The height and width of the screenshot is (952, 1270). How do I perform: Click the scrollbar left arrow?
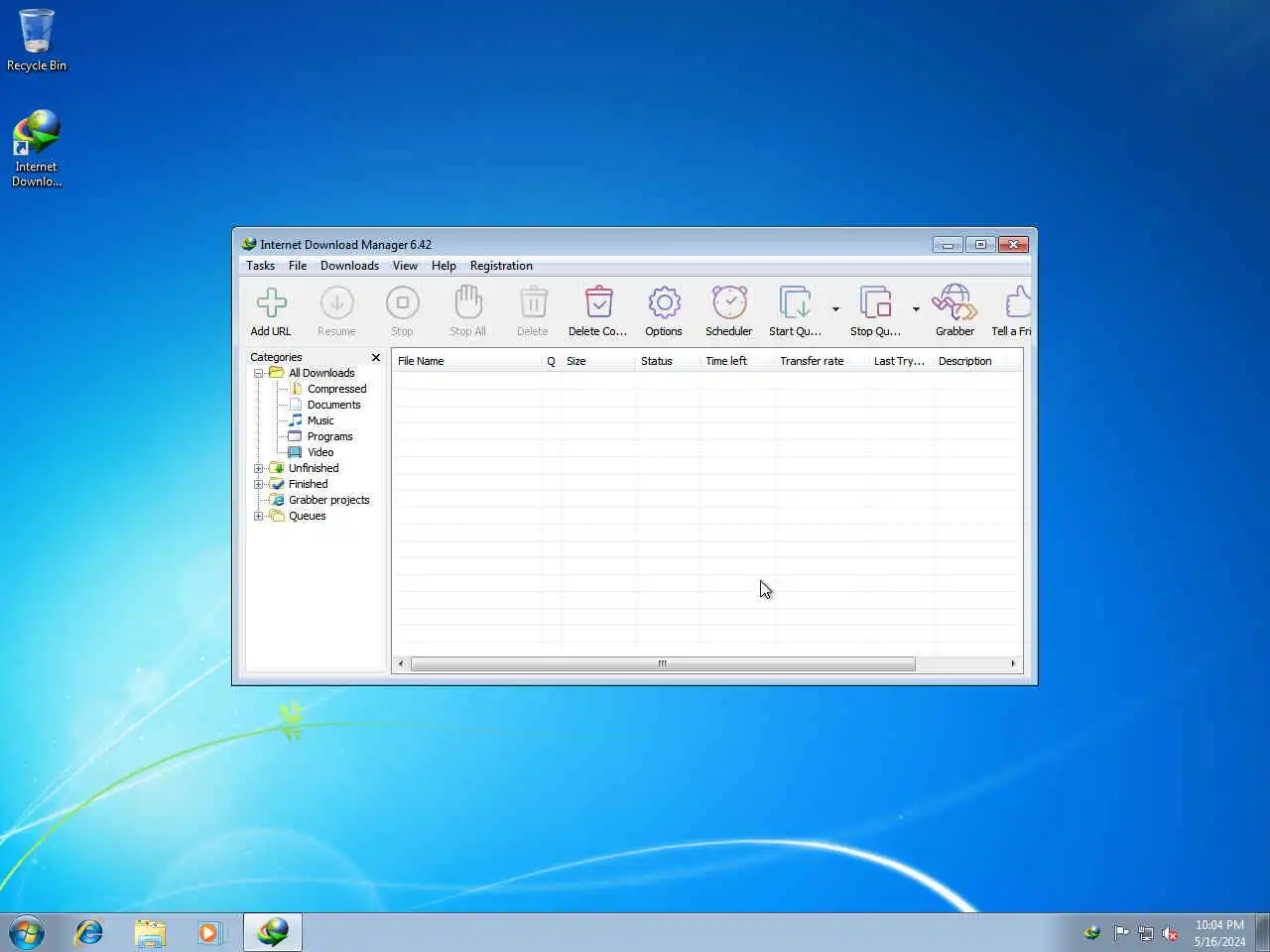pos(401,663)
